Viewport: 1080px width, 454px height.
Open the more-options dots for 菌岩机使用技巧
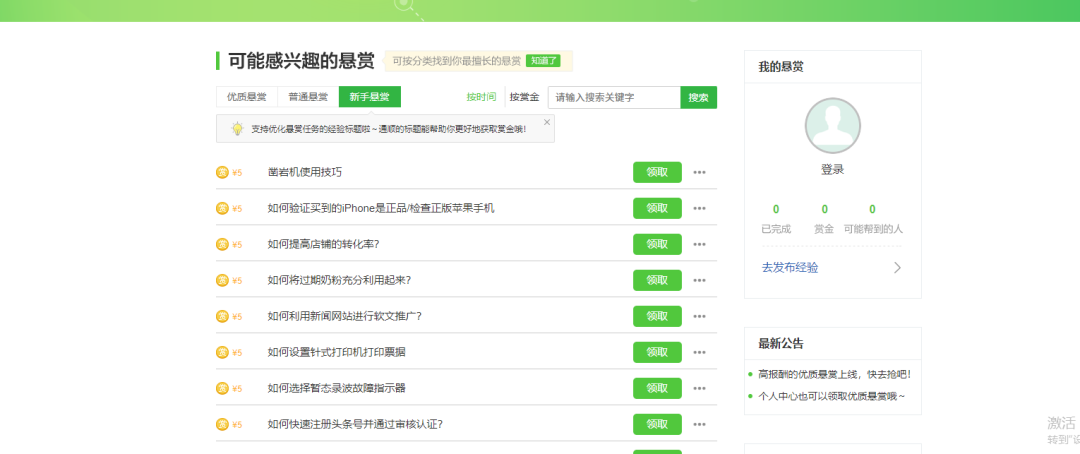[x=700, y=172]
